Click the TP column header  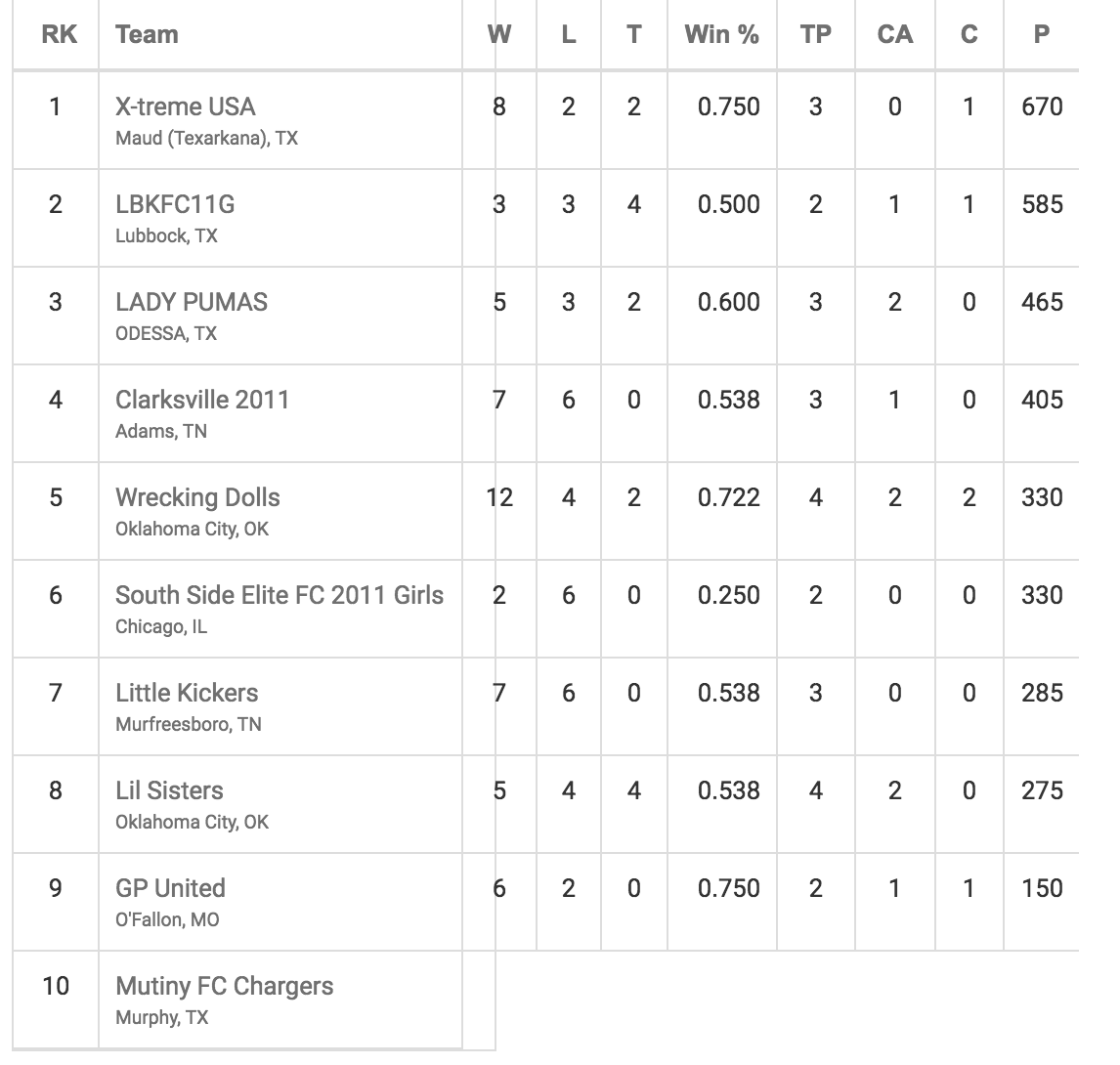click(815, 35)
